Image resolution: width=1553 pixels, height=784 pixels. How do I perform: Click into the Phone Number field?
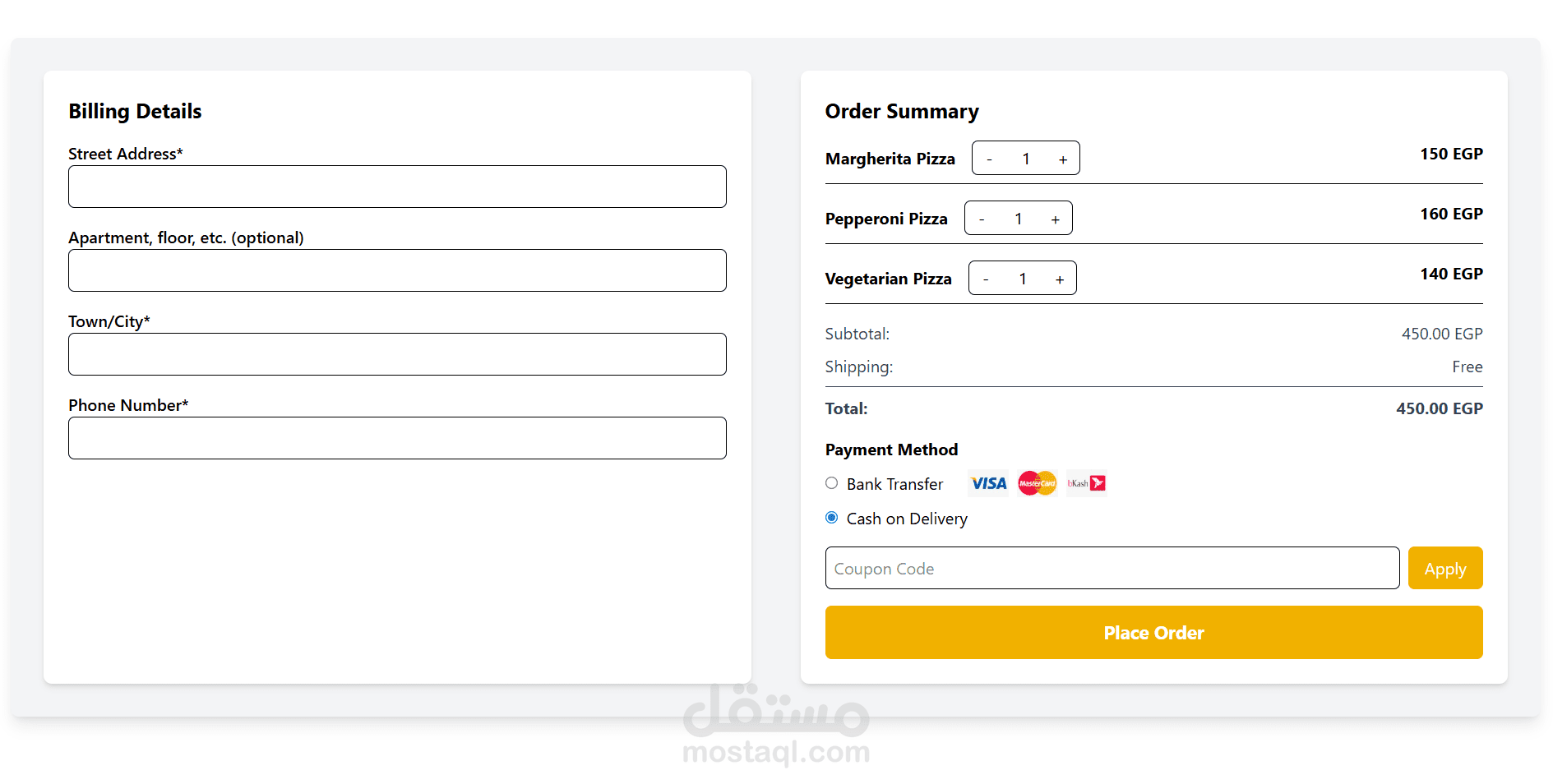[x=397, y=438]
